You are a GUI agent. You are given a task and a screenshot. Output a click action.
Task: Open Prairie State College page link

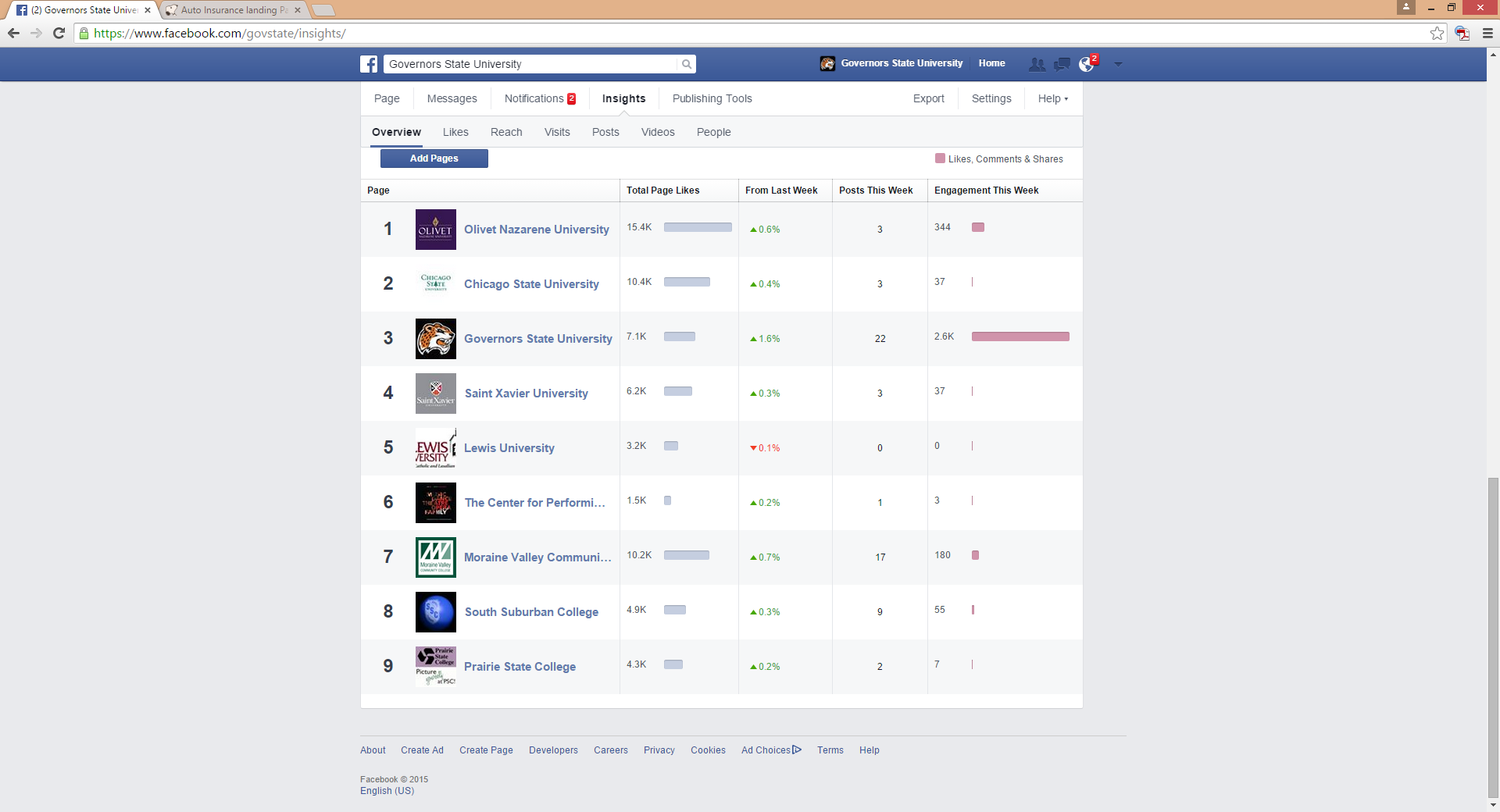[x=520, y=667]
